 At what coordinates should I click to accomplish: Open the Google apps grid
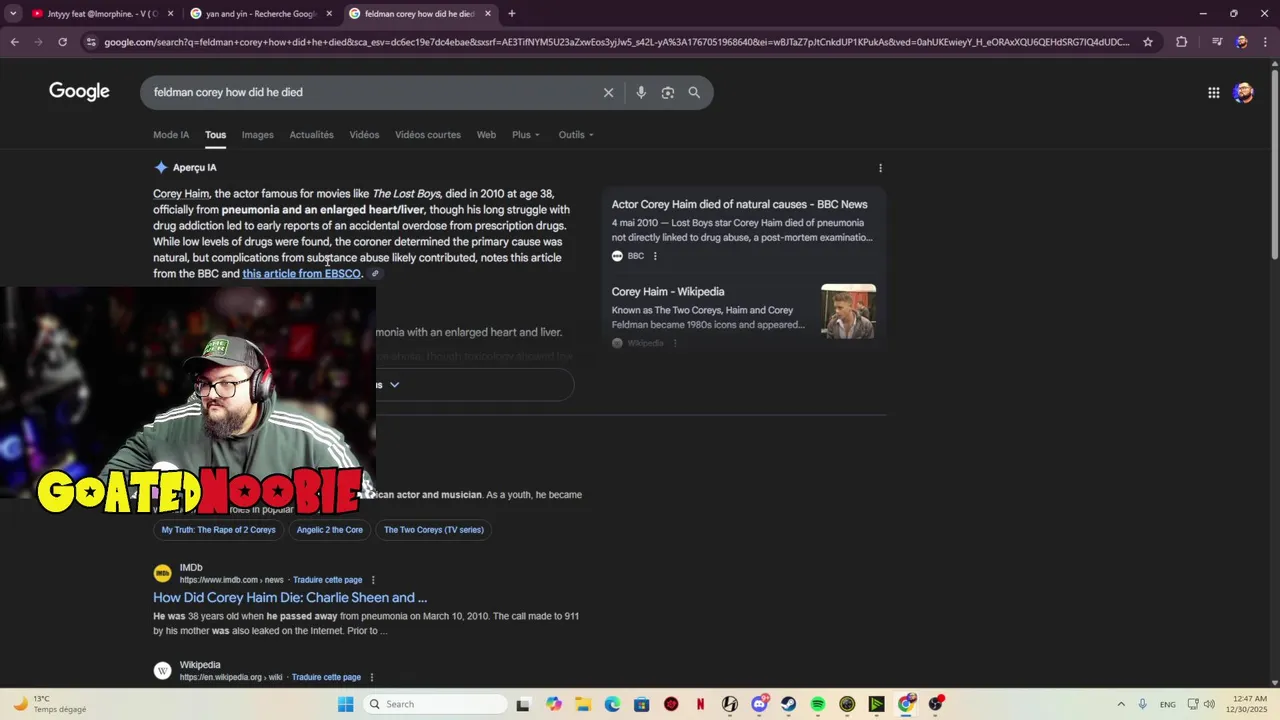tap(1213, 92)
